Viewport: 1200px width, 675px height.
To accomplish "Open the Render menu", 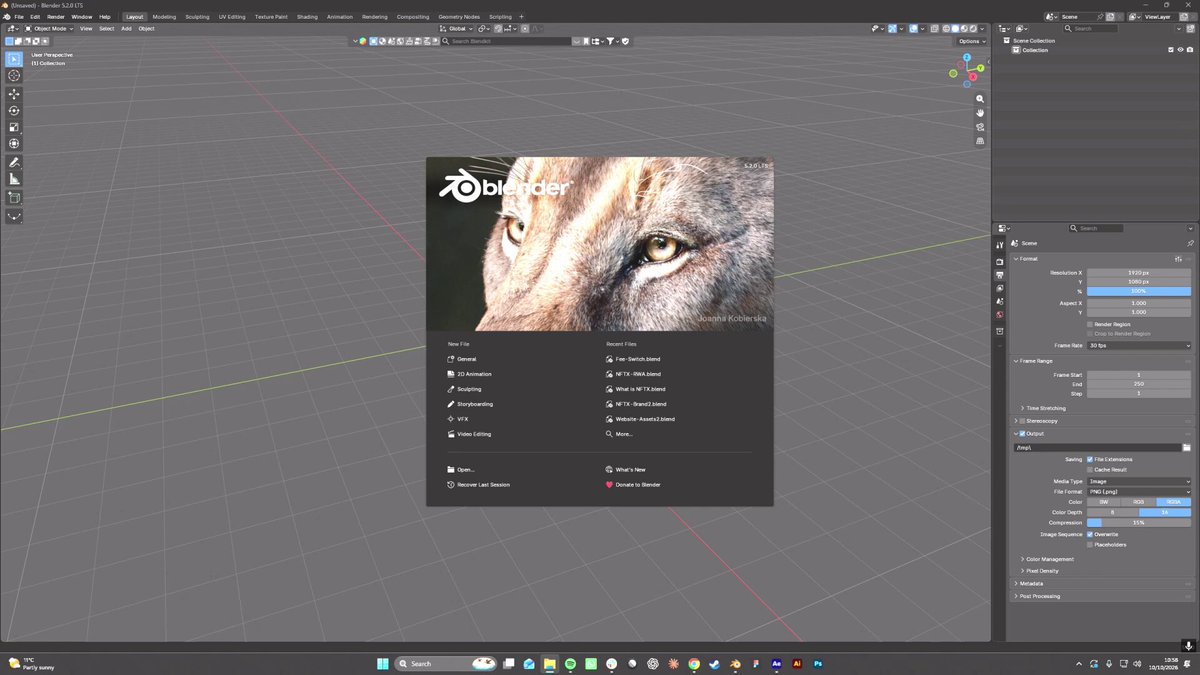I will (56, 17).
